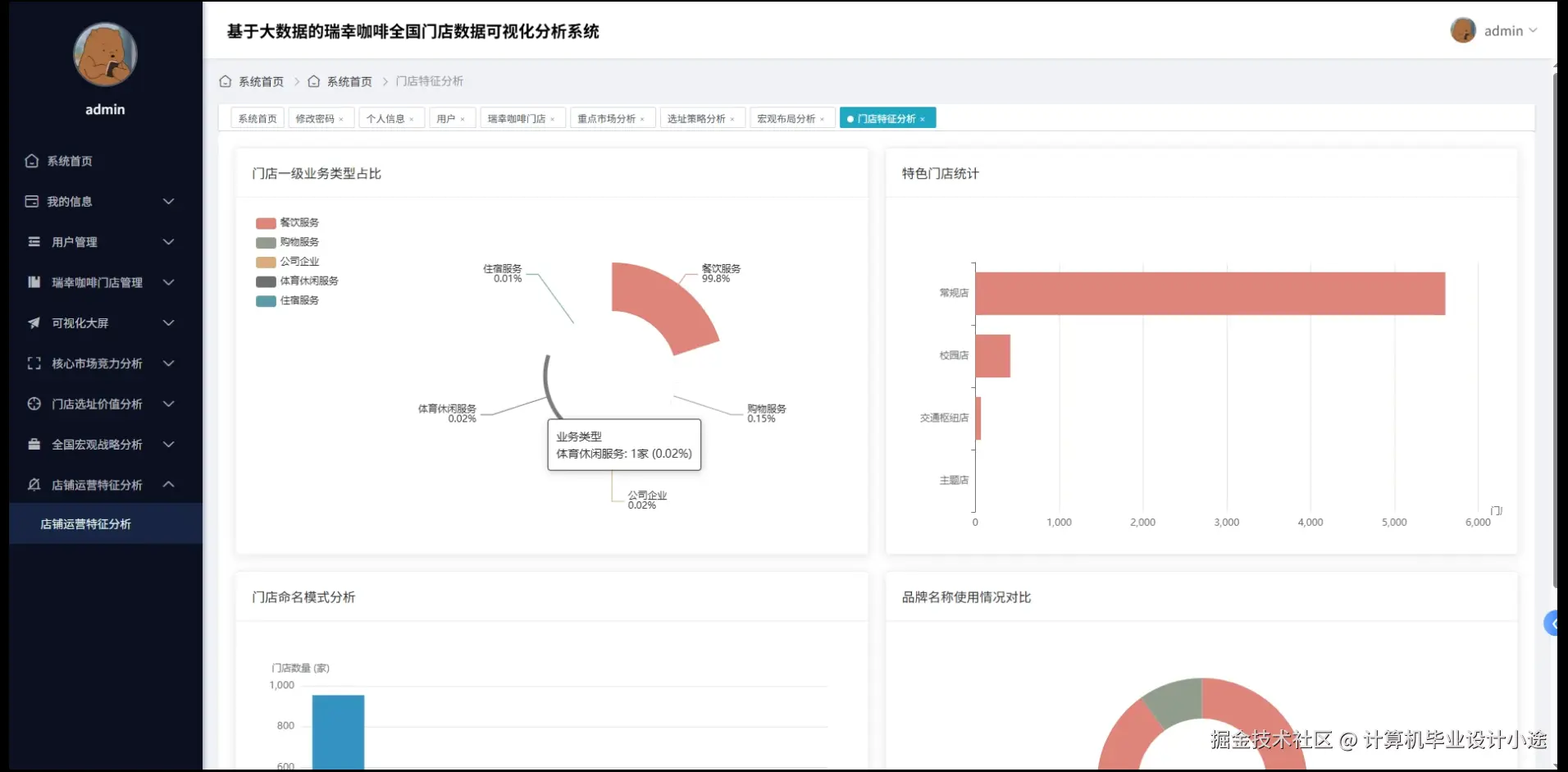This screenshot has height=772, width=1568.
Task: Toggle 购物服务 legend item
Action: click(287, 242)
